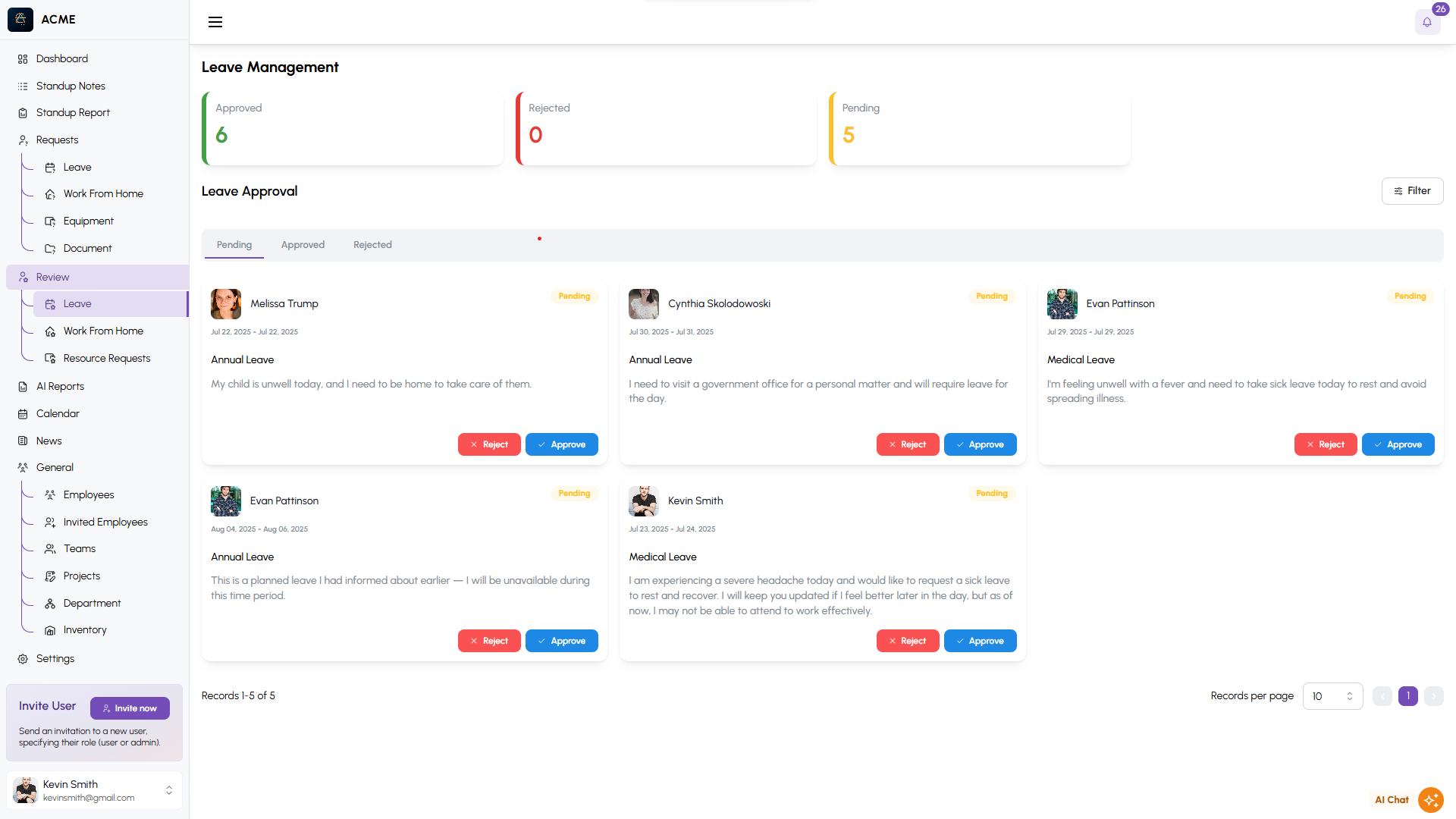Collapse the Requests sidebar group

pyautogui.click(x=57, y=140)
